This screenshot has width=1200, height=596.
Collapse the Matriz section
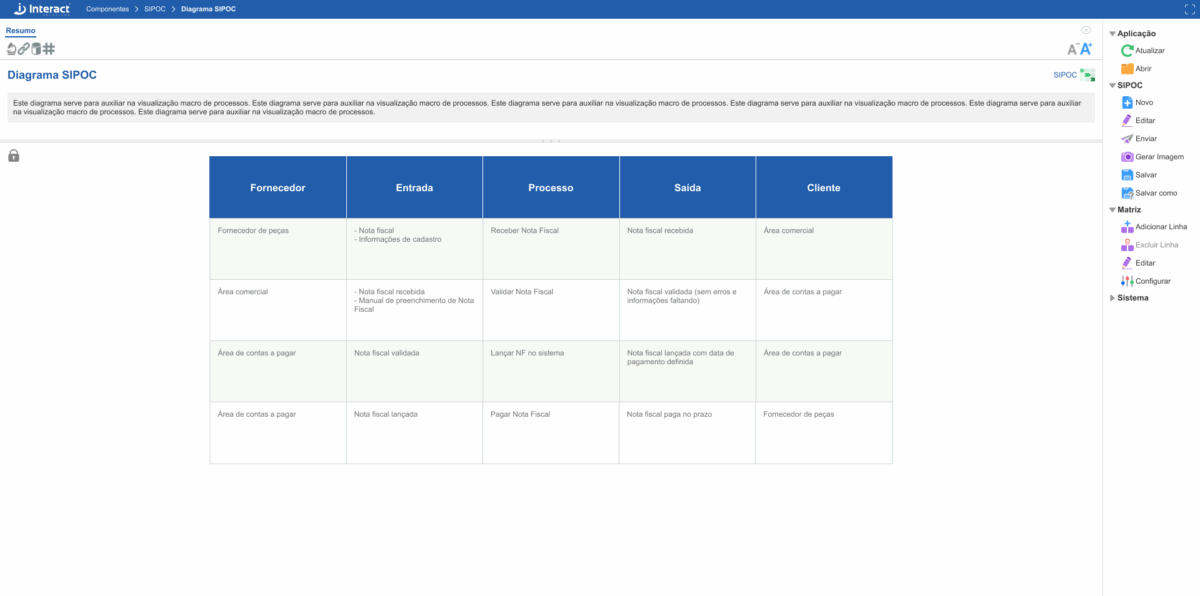(1112, 210)
